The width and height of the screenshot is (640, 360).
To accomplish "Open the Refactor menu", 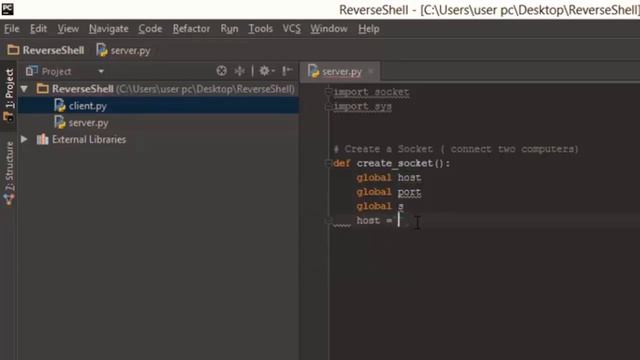I will point(191,29).
